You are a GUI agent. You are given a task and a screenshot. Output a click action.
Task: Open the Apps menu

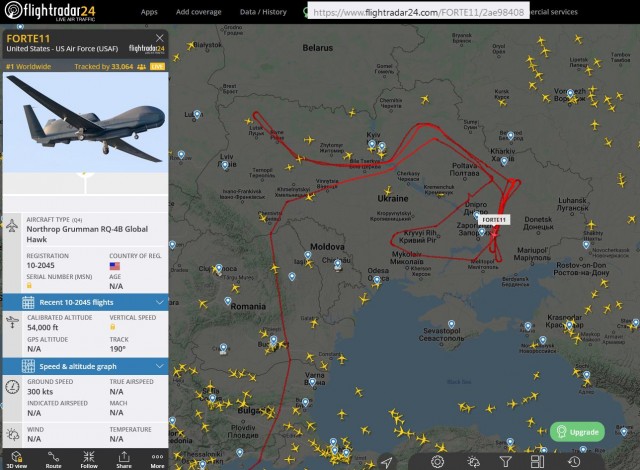[149, 12]
